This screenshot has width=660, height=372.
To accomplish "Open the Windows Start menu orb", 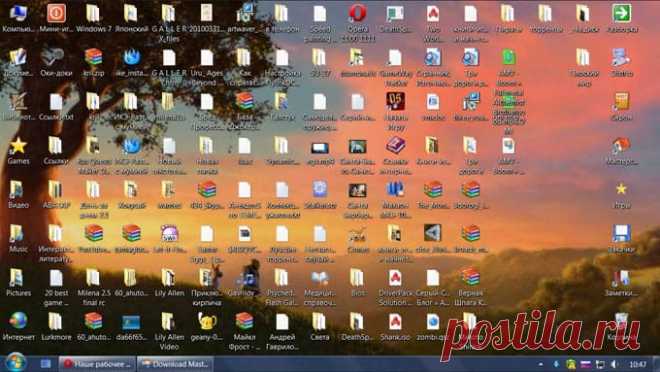I will coord(15,363).
